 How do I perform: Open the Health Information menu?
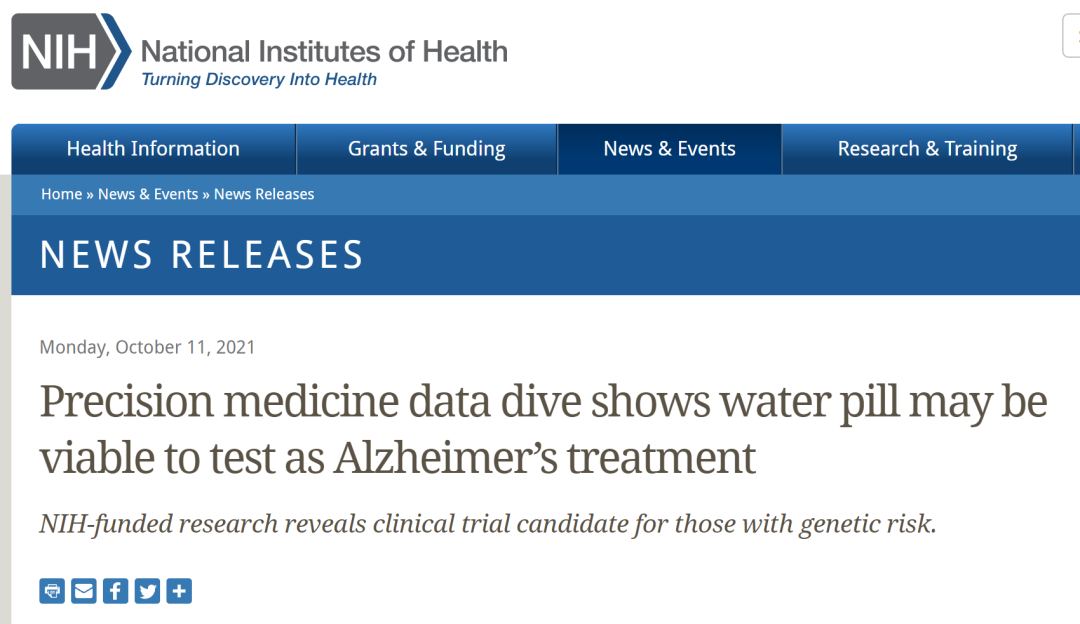coord(153,149)
